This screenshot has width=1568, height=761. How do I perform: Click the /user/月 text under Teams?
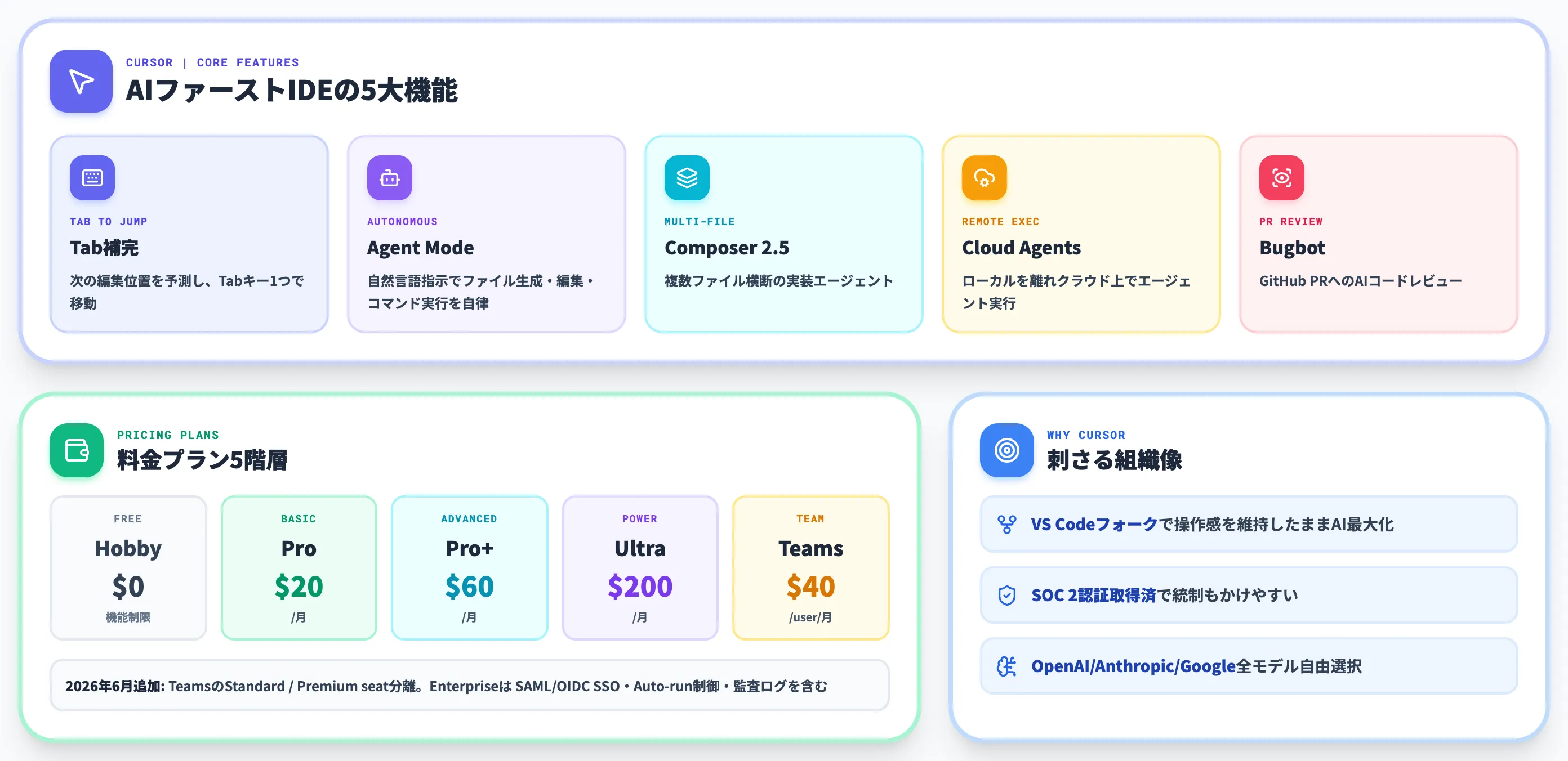tap(811, 617)
